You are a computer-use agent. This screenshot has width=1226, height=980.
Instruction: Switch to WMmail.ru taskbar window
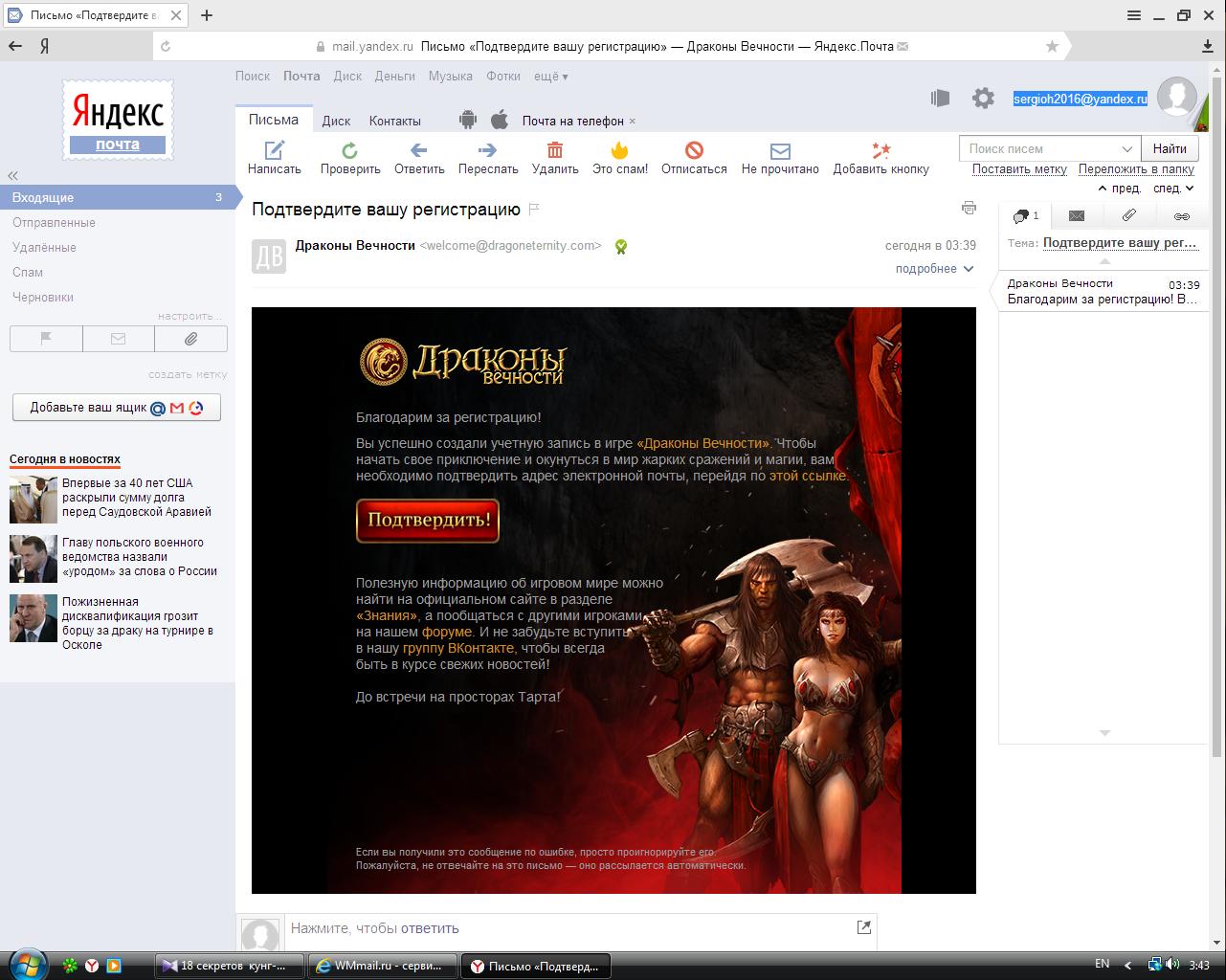click(x=383, y=966)
